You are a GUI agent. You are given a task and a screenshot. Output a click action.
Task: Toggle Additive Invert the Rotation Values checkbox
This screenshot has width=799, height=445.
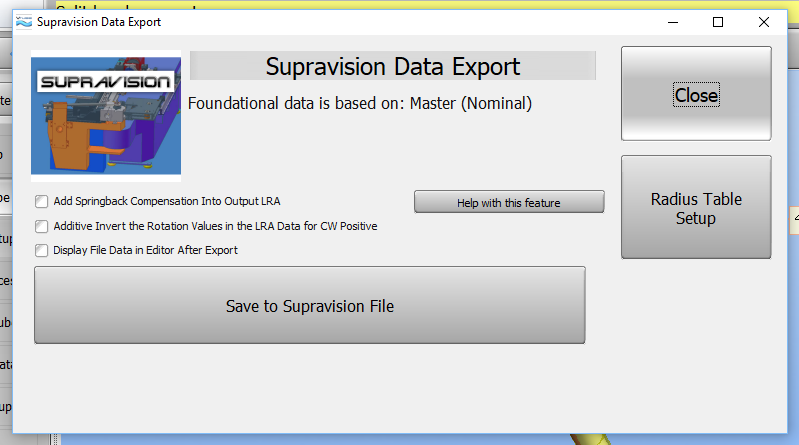point(42,226)
